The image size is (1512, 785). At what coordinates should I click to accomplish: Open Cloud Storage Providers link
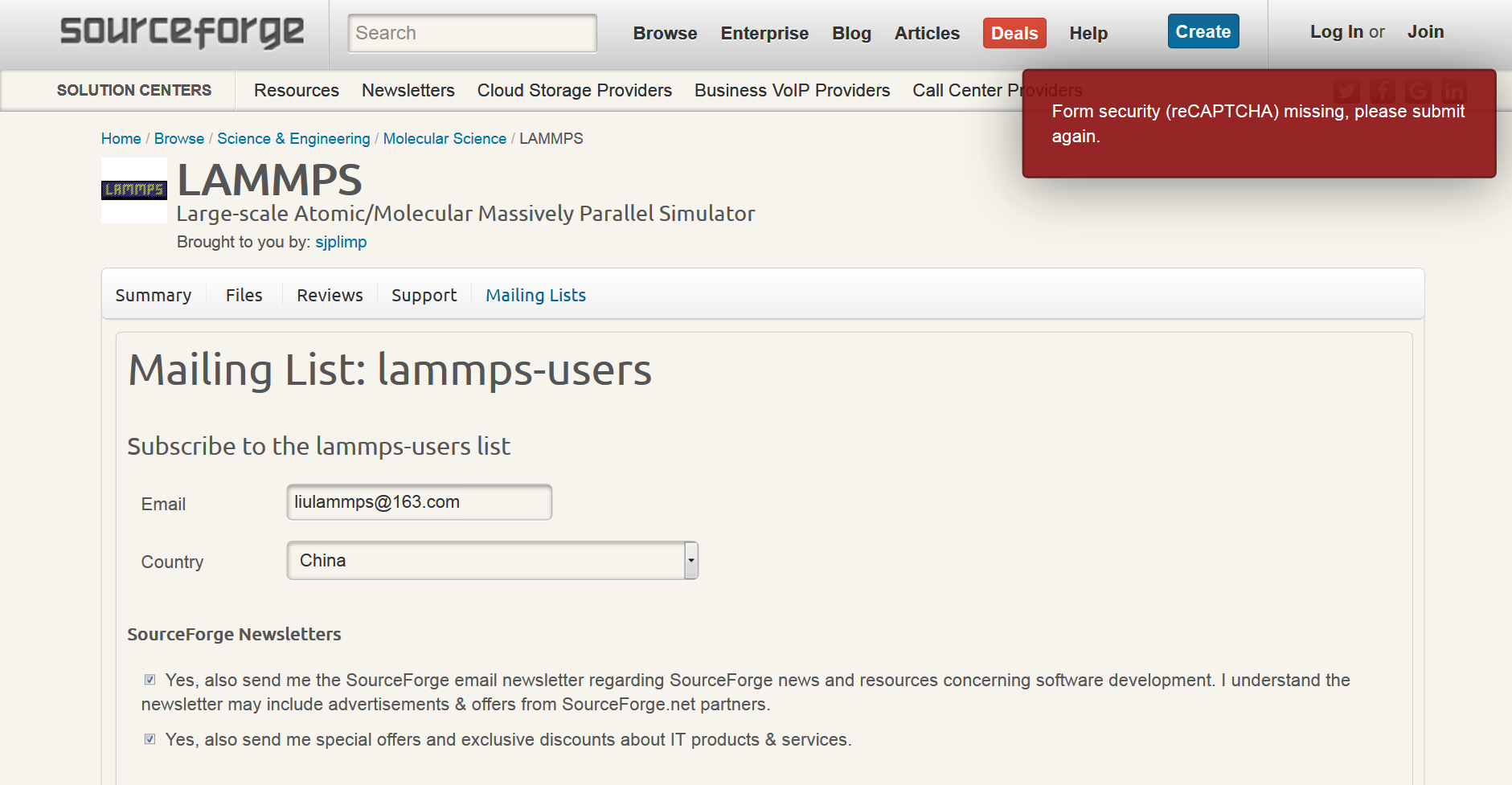tap(575, 90)
